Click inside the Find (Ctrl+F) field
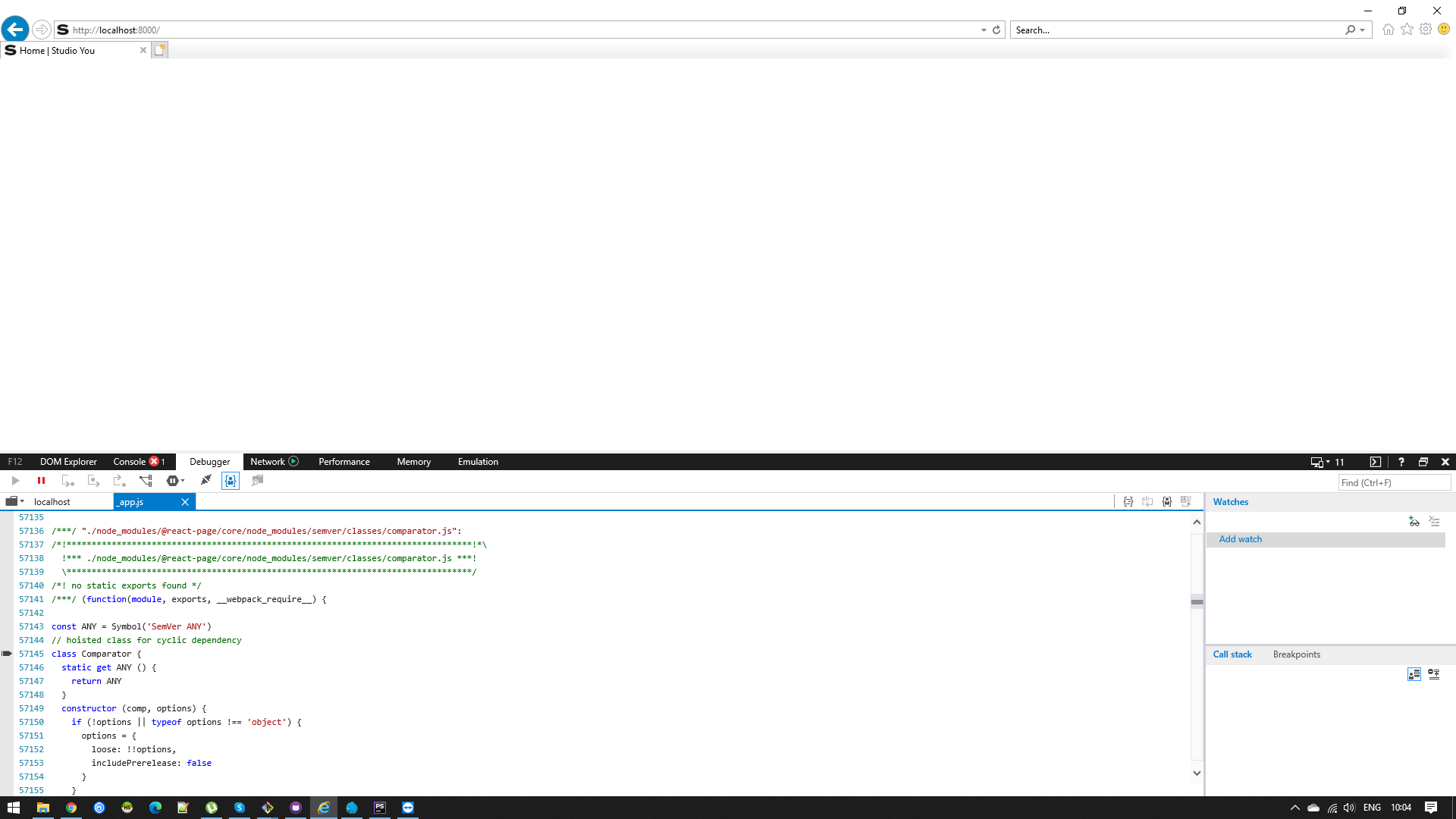 point(1394,482)
